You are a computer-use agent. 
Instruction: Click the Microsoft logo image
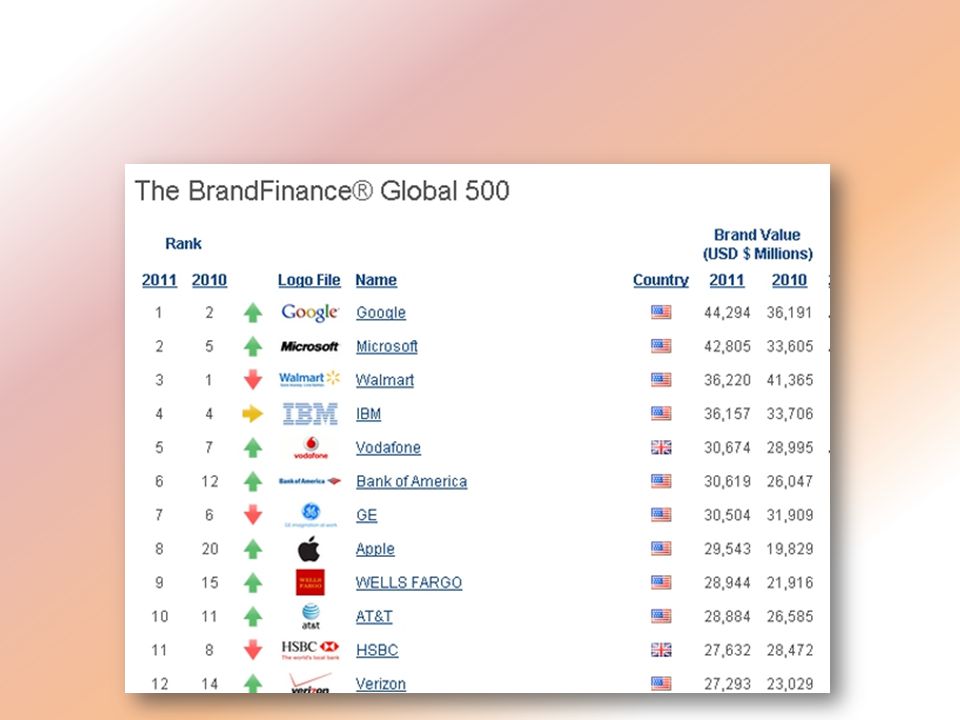click(309, 347)
